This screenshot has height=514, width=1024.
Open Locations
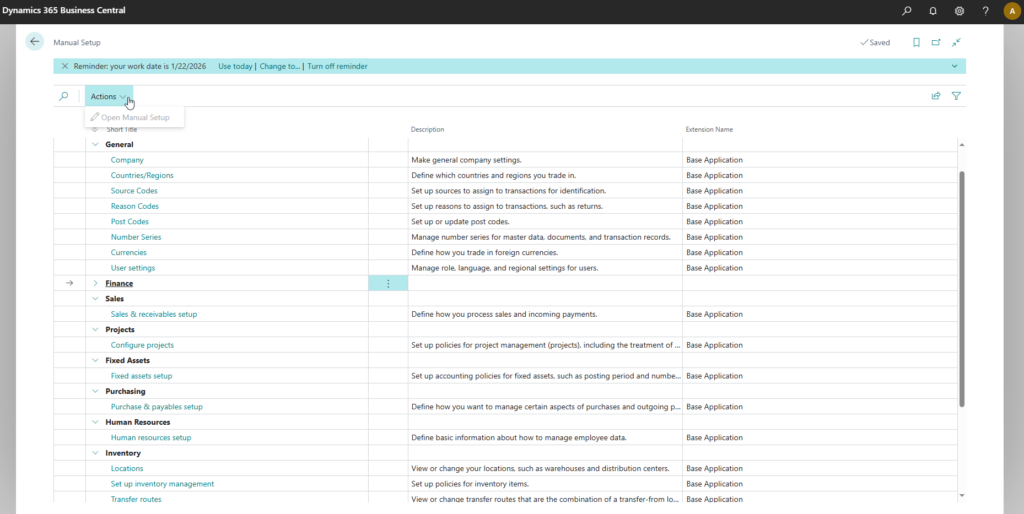(127, 468)
